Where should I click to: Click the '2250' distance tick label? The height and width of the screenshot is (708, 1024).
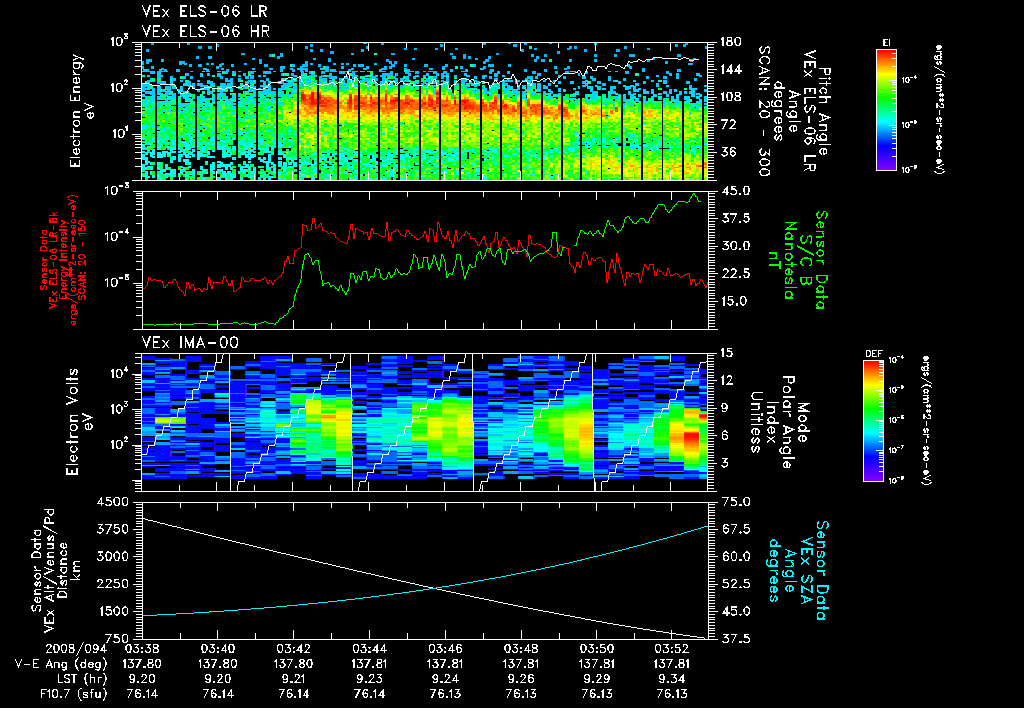113,584
